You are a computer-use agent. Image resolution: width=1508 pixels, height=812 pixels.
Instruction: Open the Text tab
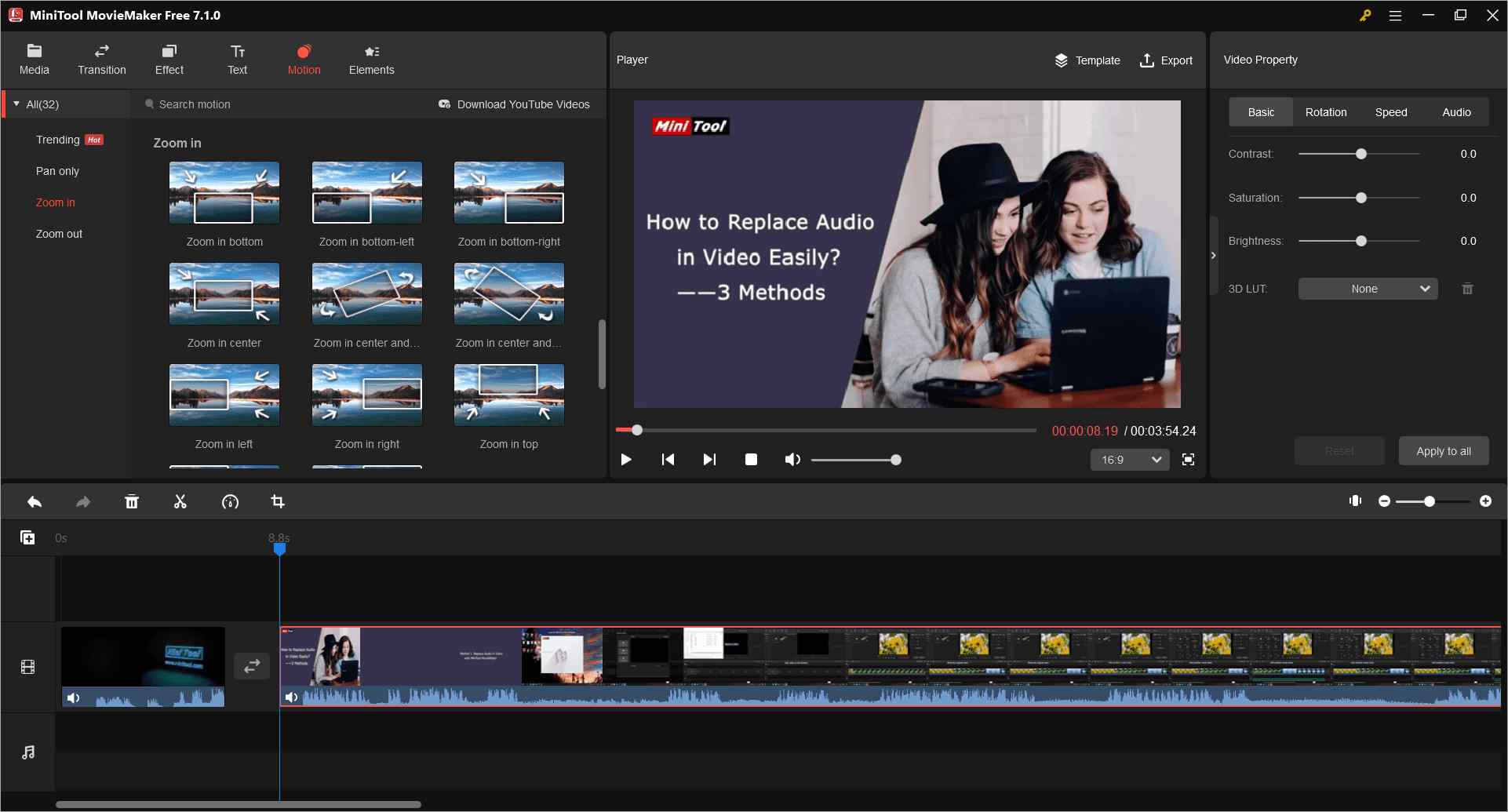[238, 60]
